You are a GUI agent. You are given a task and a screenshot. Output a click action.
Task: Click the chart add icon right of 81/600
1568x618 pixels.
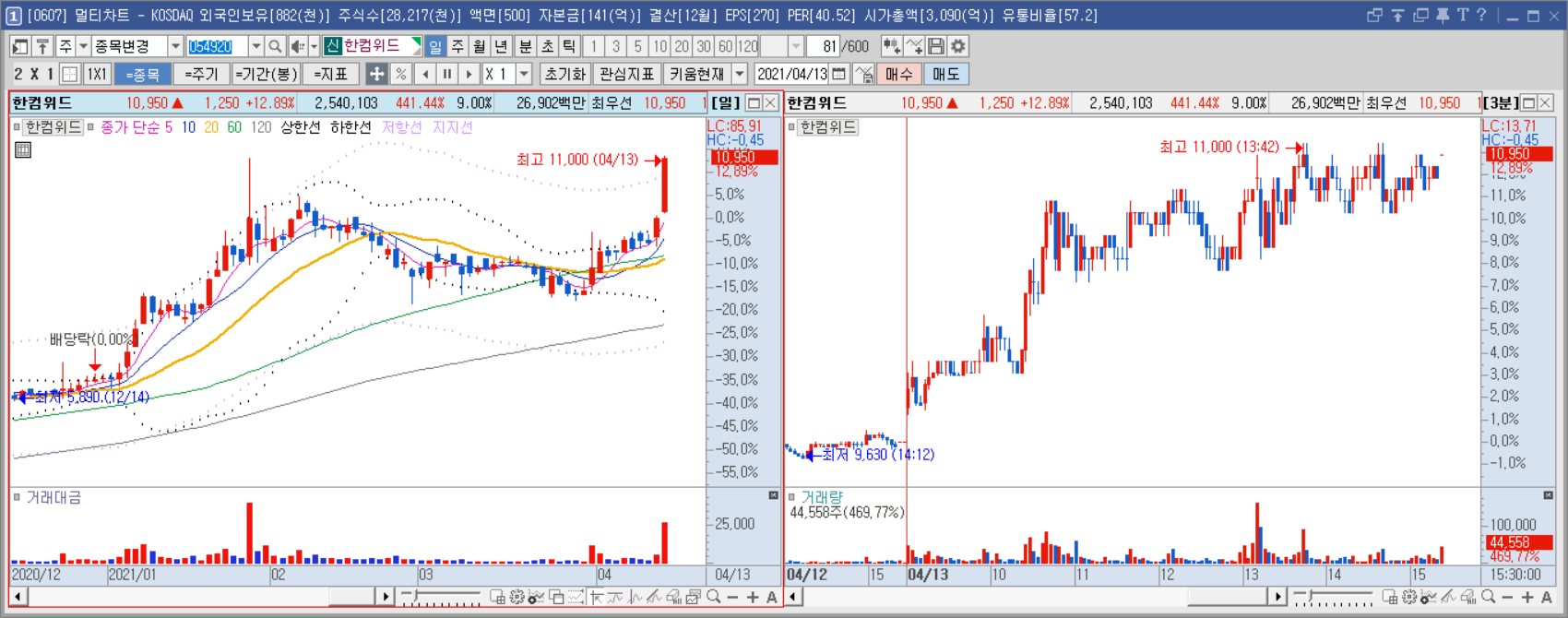click(x=892, y=46)
